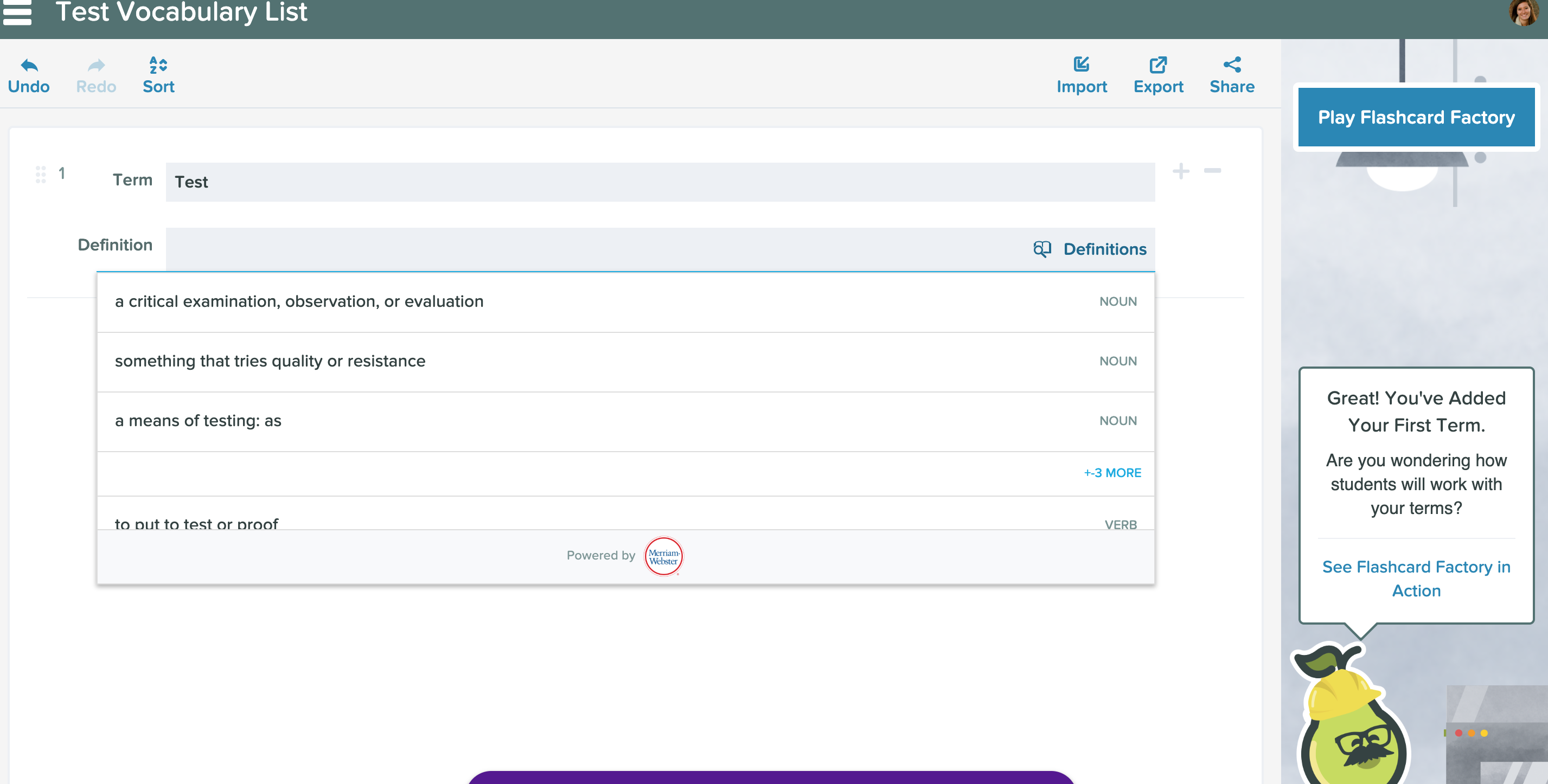Expand the +-3 MORE definitions

(1112, 473)
